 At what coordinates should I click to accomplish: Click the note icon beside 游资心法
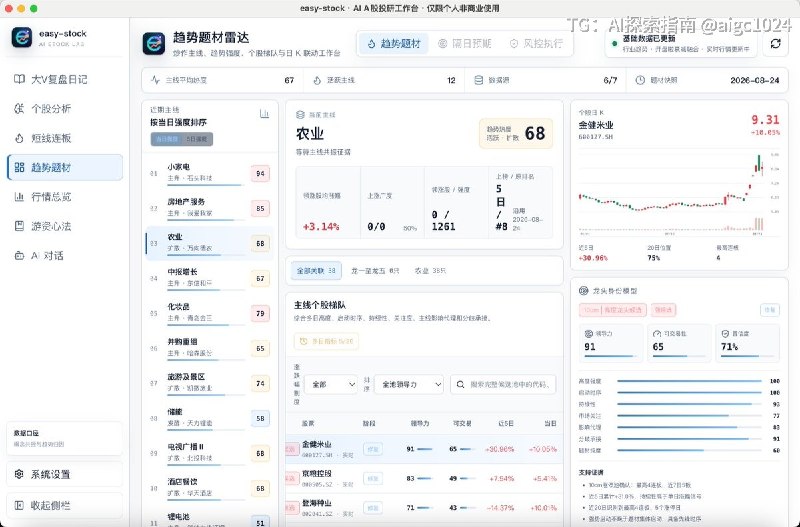[19, 226]
